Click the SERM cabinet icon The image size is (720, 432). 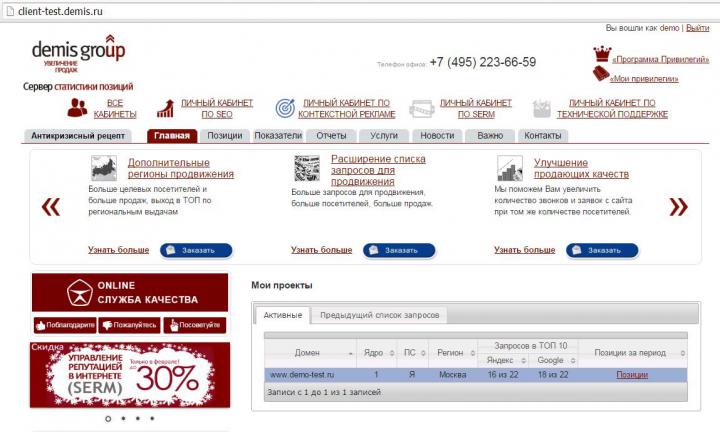[x=422, y=109]
